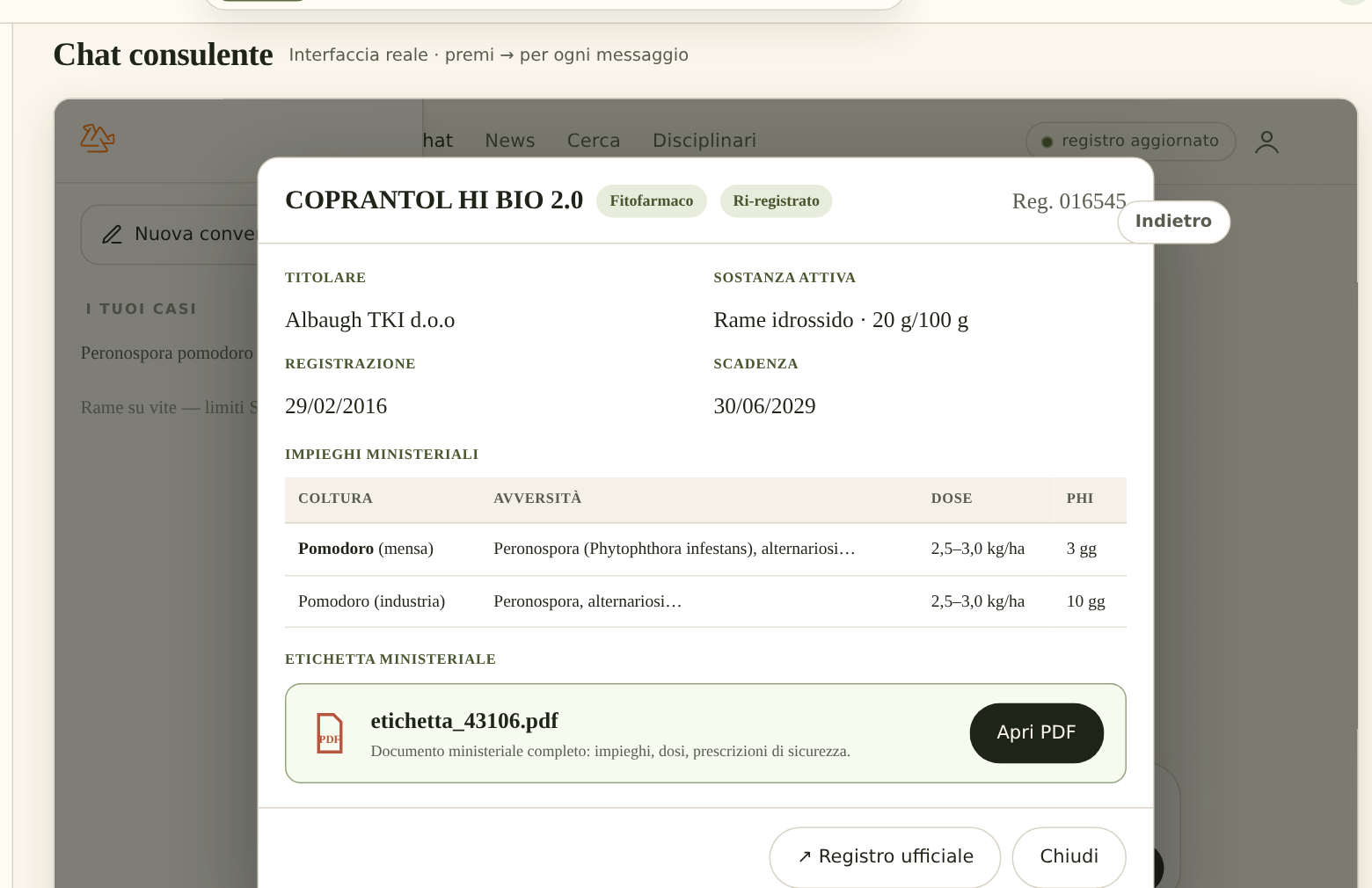Click the COPRANTOL HI BIO 2.0 title
The height and width of the screenshot is (888, 1372).
click(x=434, y=200)
